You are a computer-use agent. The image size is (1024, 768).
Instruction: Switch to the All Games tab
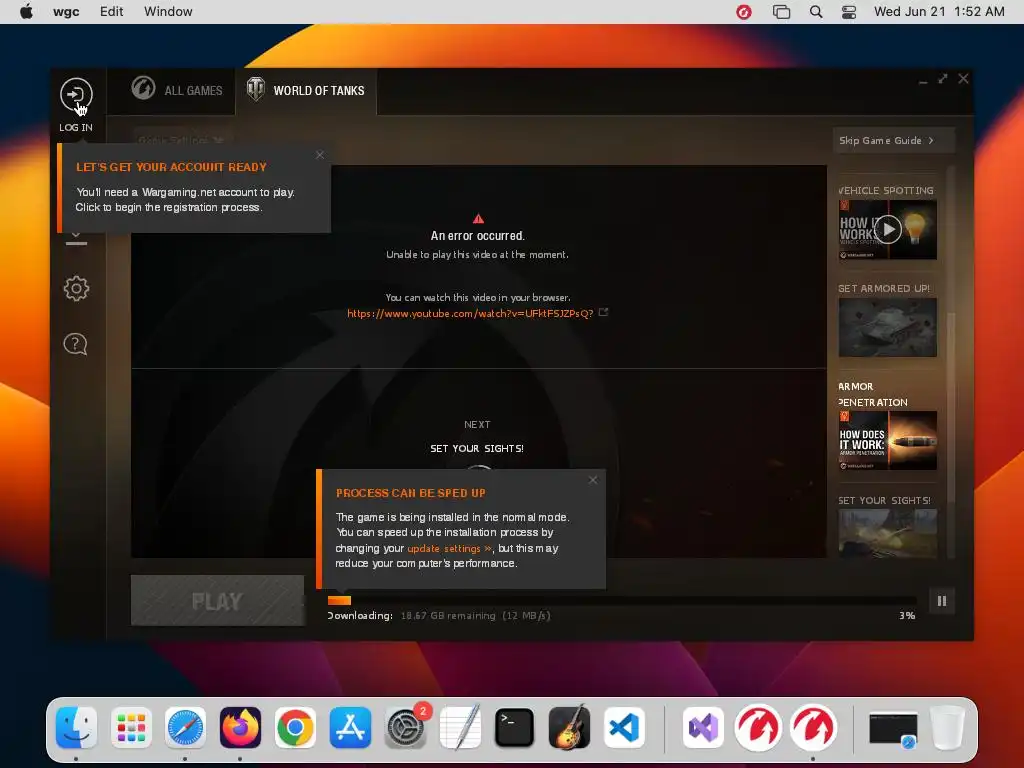pyautogui.click(x=177, y=90)
